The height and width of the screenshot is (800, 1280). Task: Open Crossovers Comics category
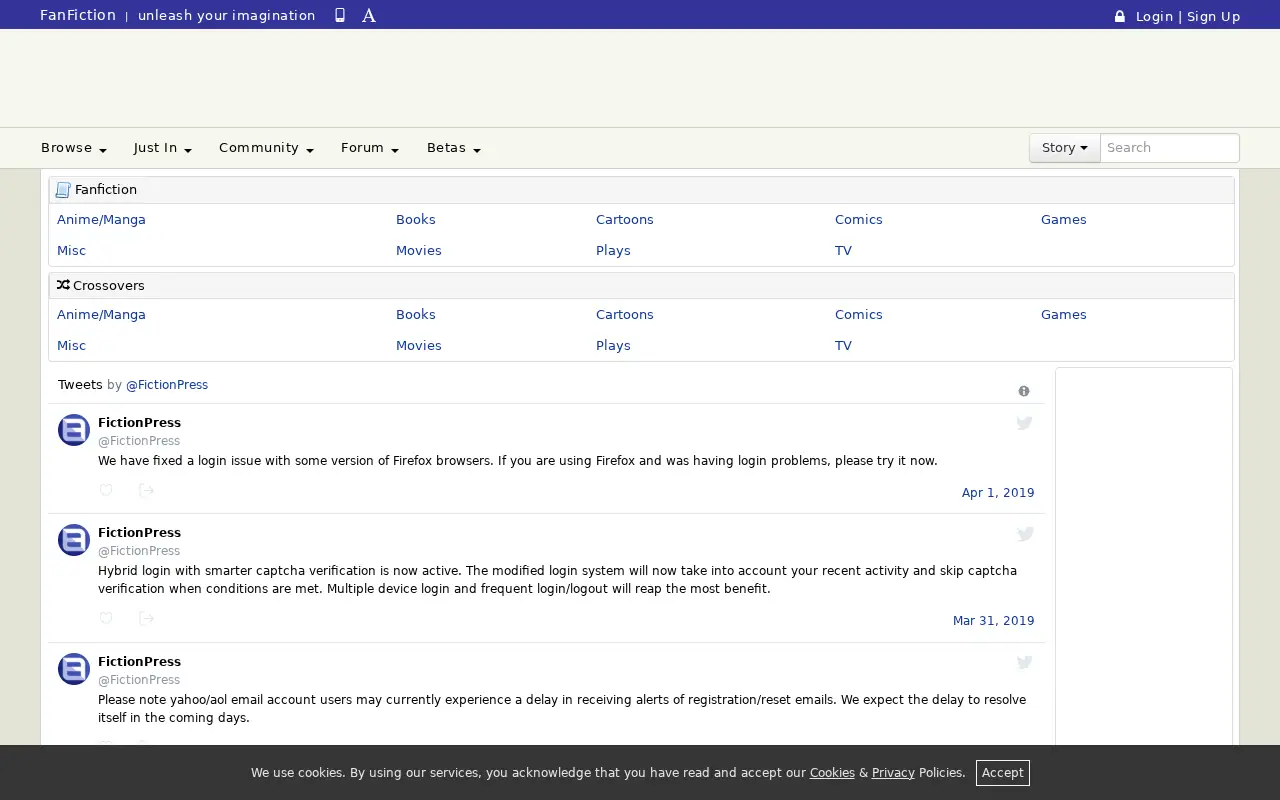click(858, 315)
